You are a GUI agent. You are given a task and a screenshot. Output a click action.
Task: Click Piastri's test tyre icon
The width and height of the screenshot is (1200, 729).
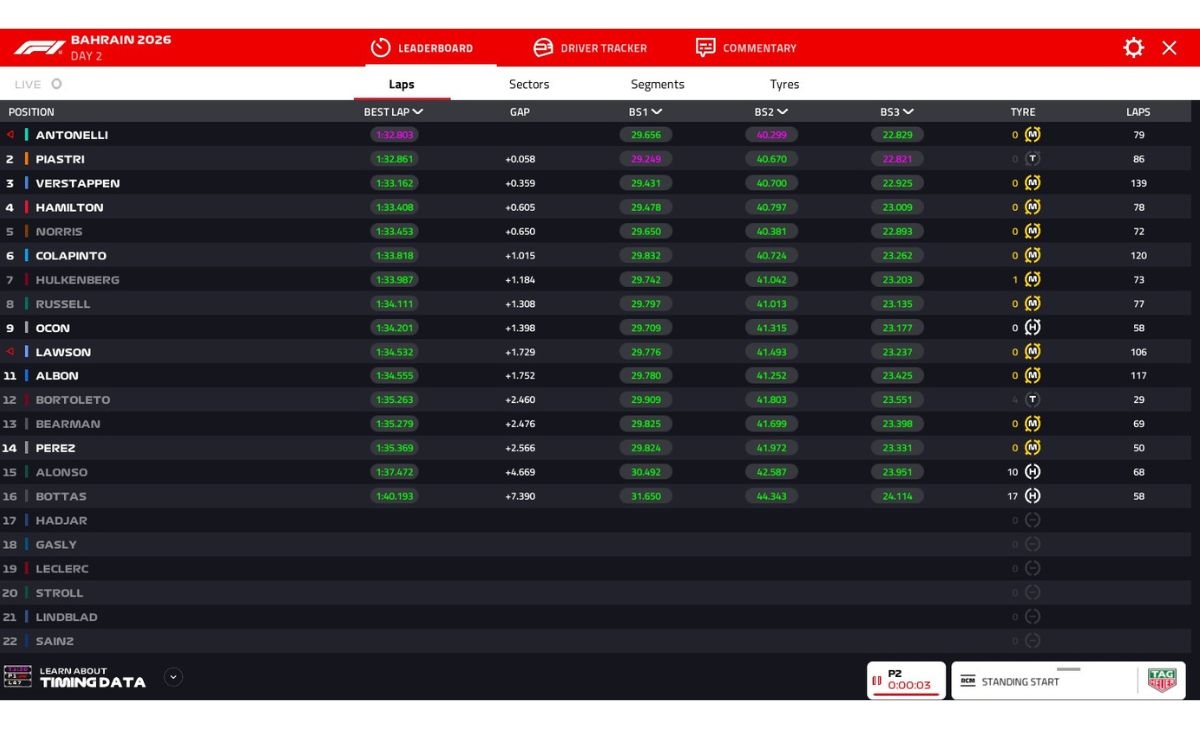point(1032,158)
